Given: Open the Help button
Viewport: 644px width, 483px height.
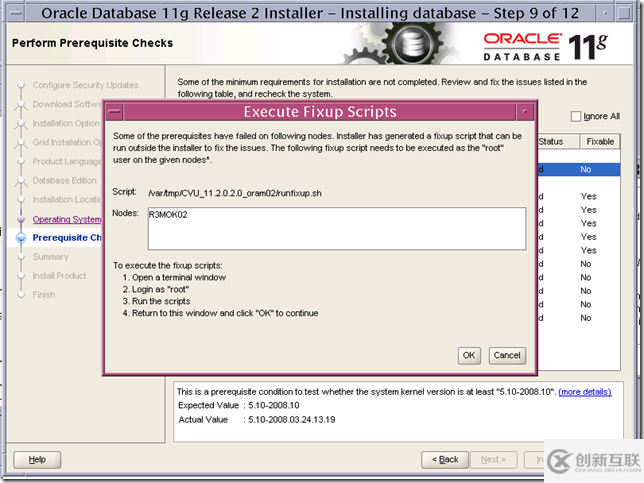Looking at the screenshot, I should (x=37, y=460).
